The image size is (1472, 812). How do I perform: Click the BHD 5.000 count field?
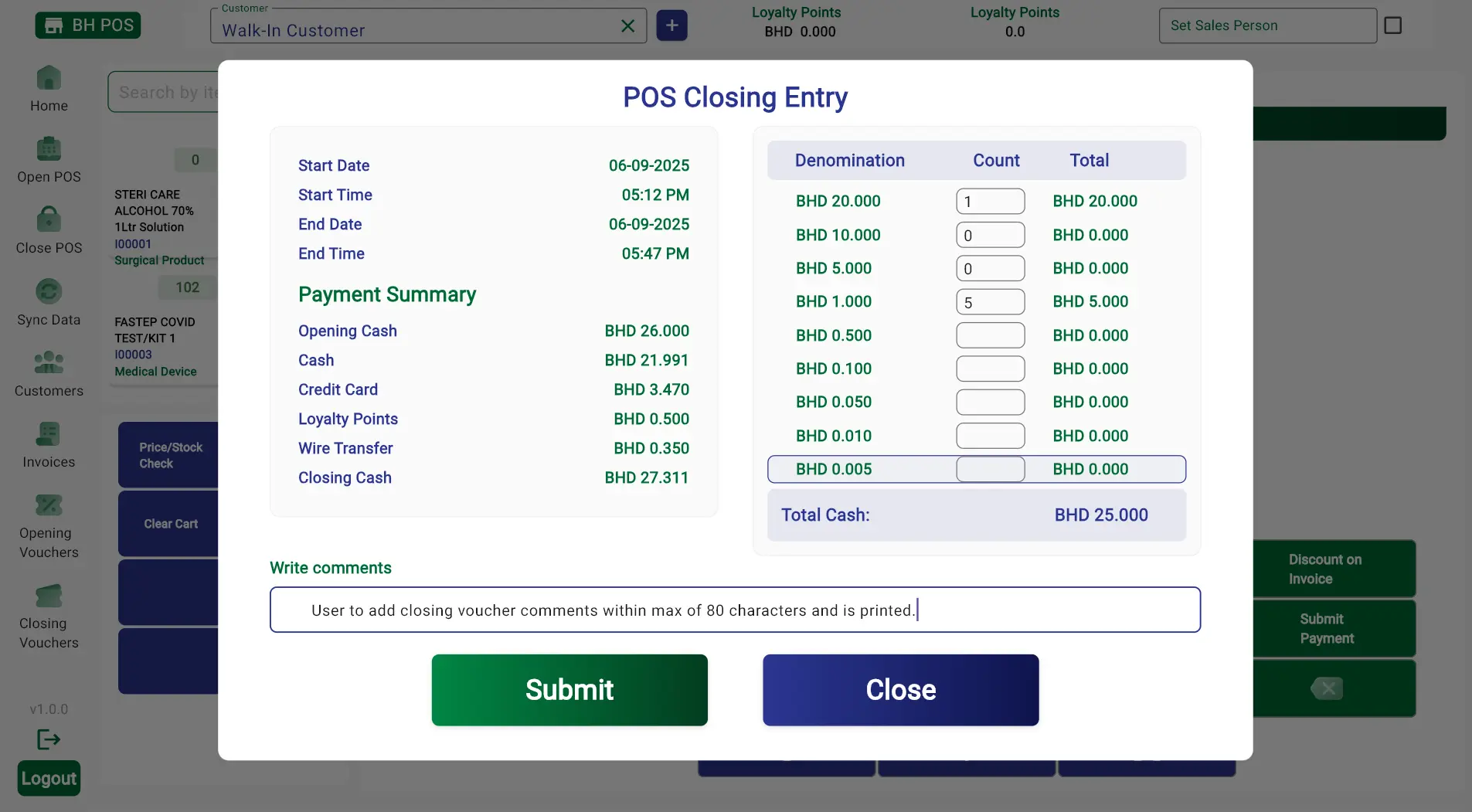[991, 269]
